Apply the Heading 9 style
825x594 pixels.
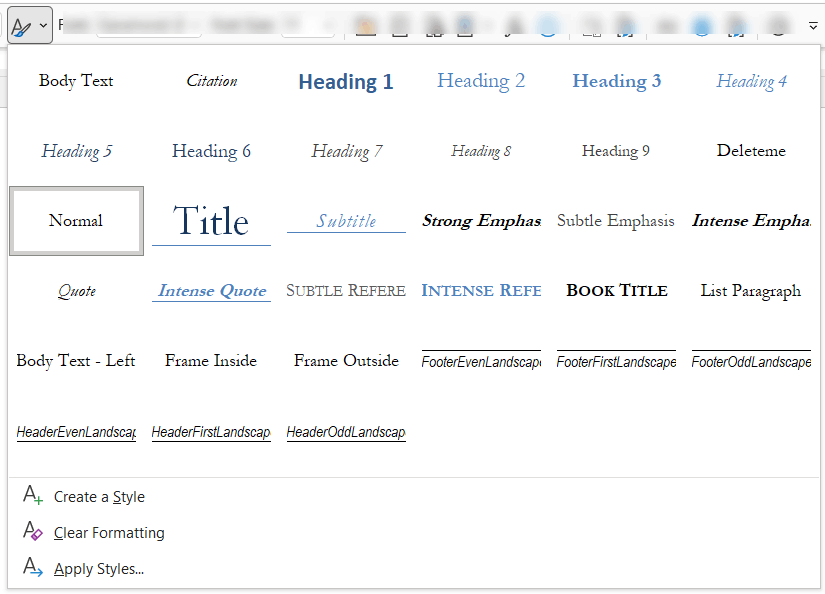coord(617,151)
